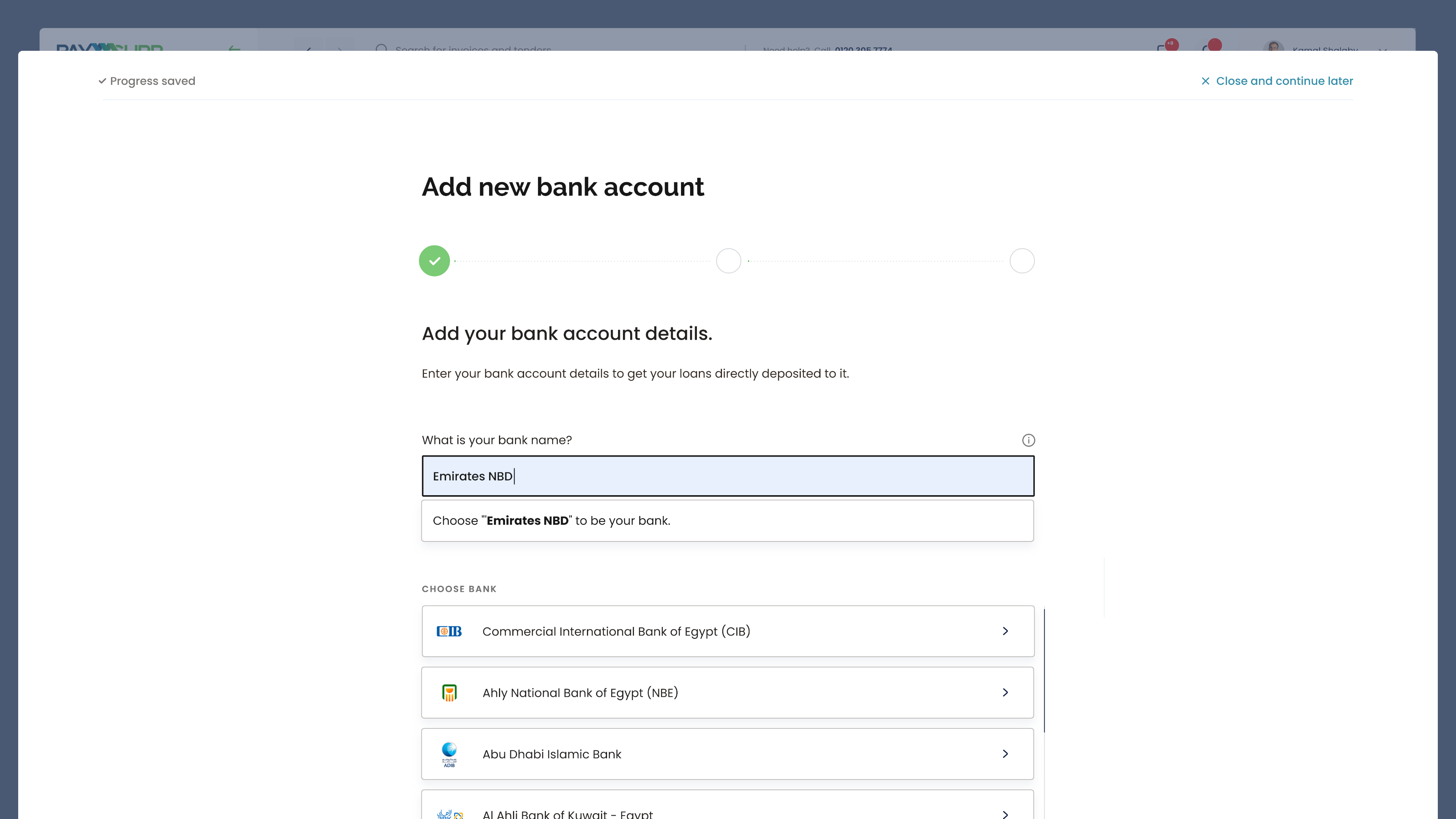Click the NBE bank logo icon

pos(449,693)
